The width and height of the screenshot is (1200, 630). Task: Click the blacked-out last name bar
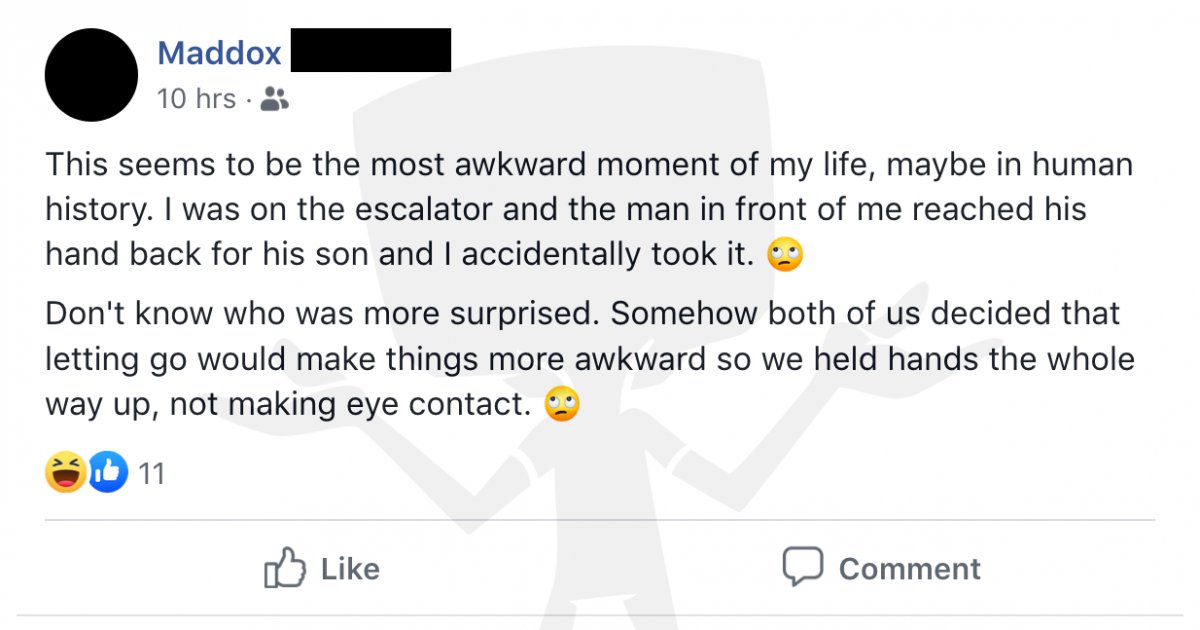(371, 50)
